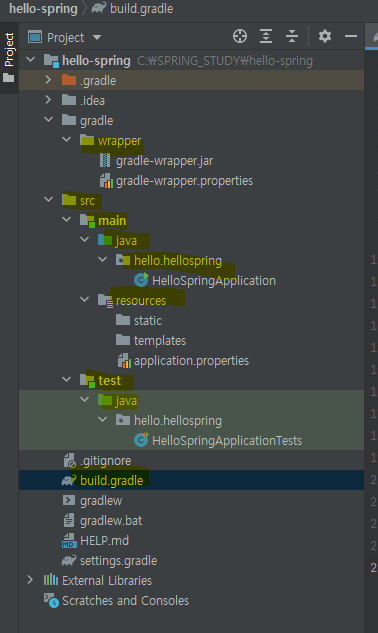Select the wrapper folder label

pyautogui.click(x=120, y=141)
